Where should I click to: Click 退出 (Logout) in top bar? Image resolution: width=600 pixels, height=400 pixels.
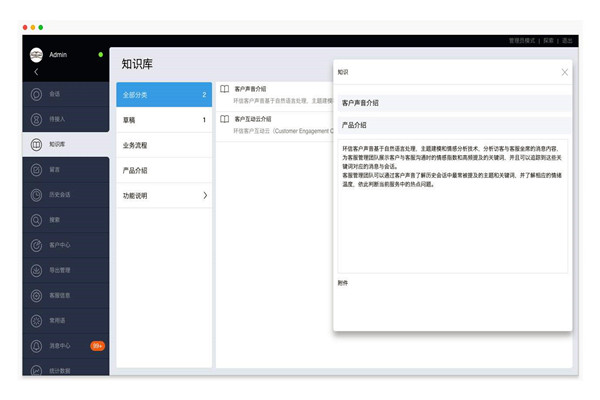(x=568, y=40)
